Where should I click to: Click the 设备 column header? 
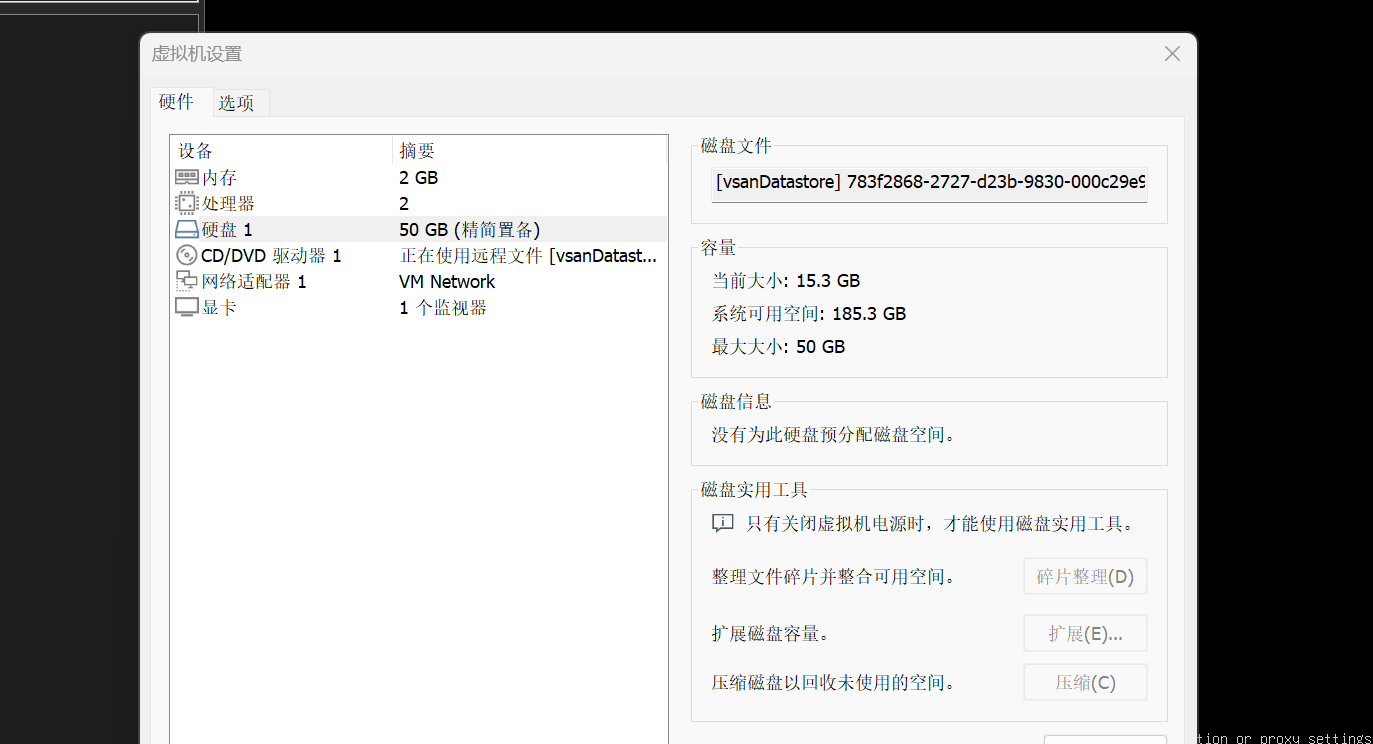281,150
